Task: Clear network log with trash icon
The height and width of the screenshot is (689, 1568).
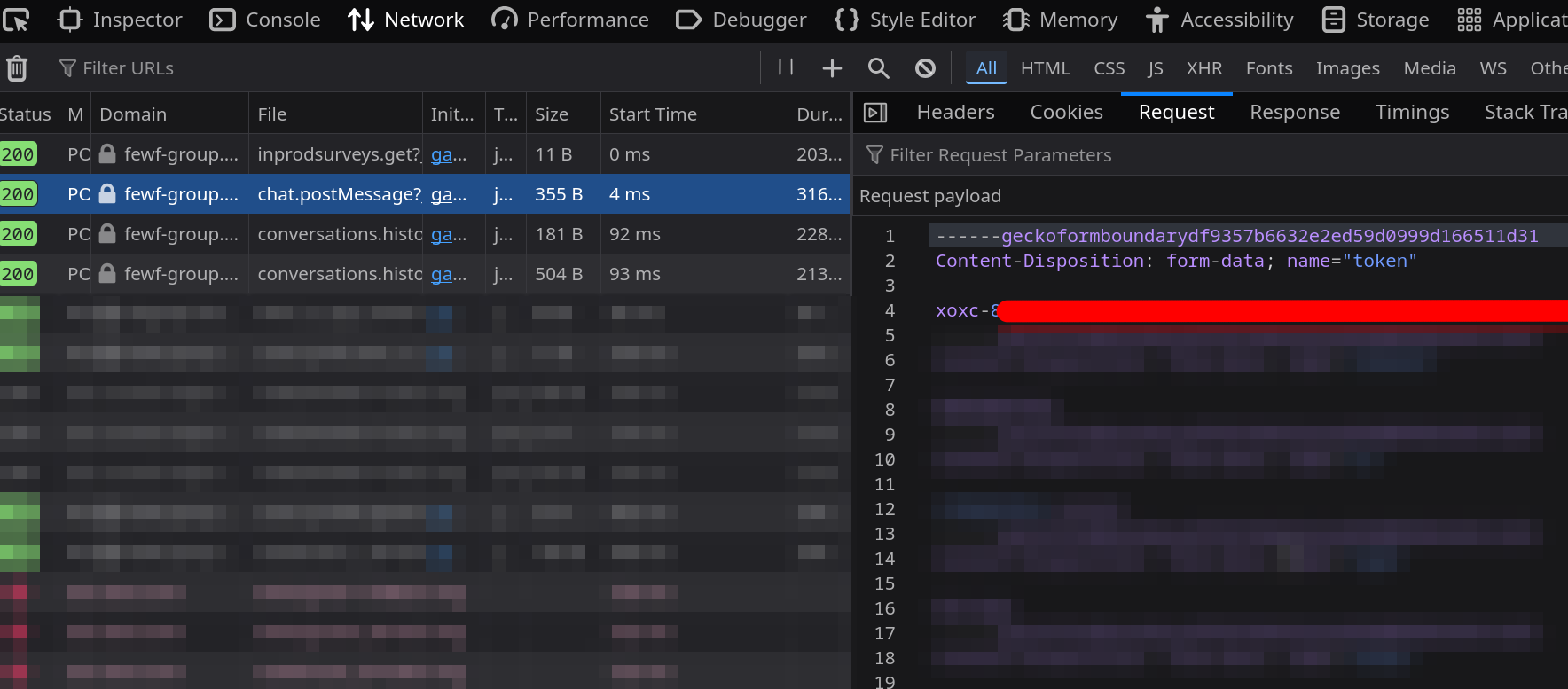Action: tap(17, 68)
